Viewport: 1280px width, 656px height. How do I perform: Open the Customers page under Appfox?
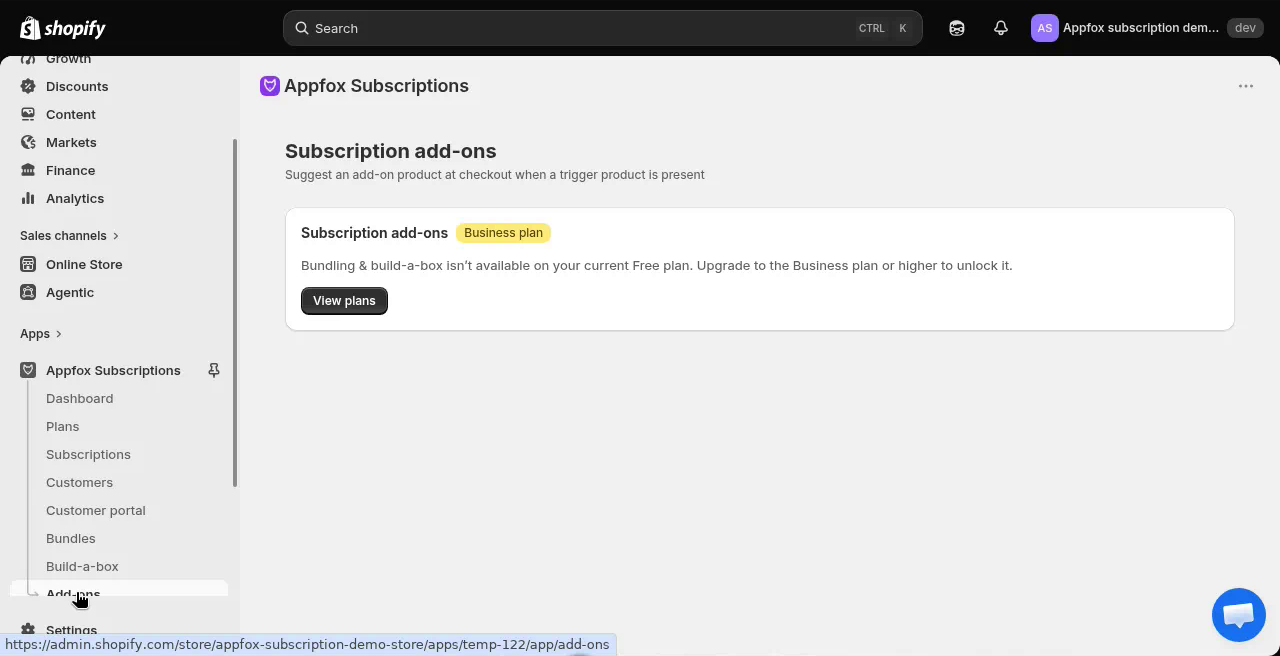pos(79,482)
